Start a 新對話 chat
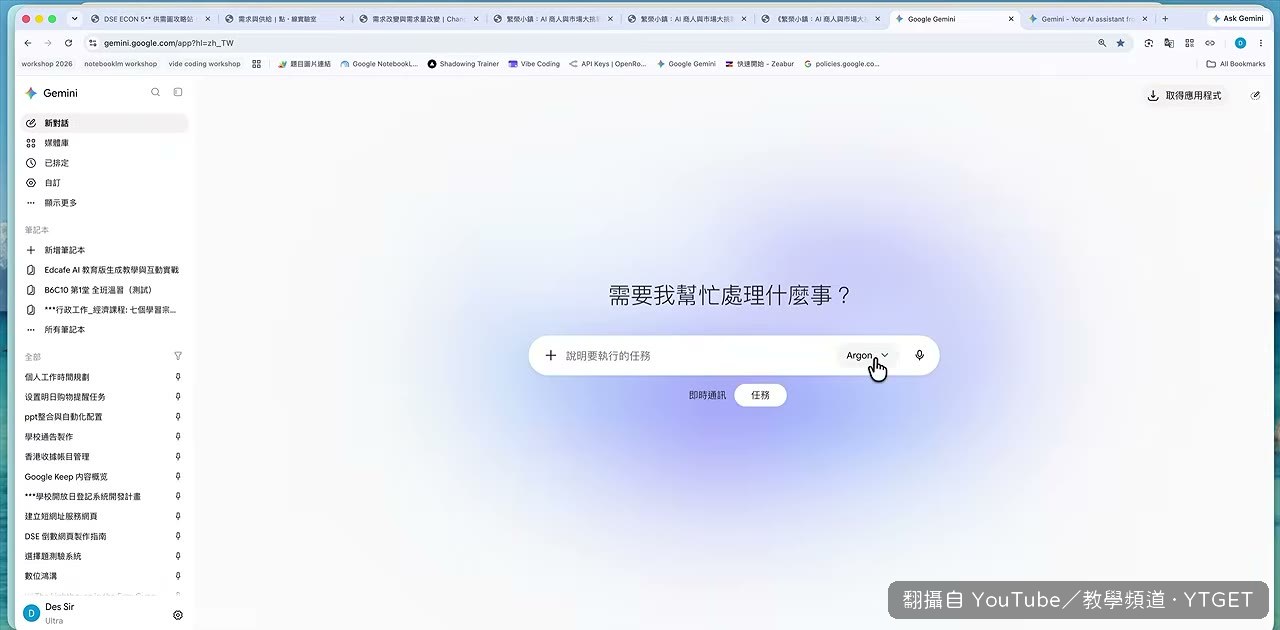Screen dimensions: 1280x630 [104, 123]
